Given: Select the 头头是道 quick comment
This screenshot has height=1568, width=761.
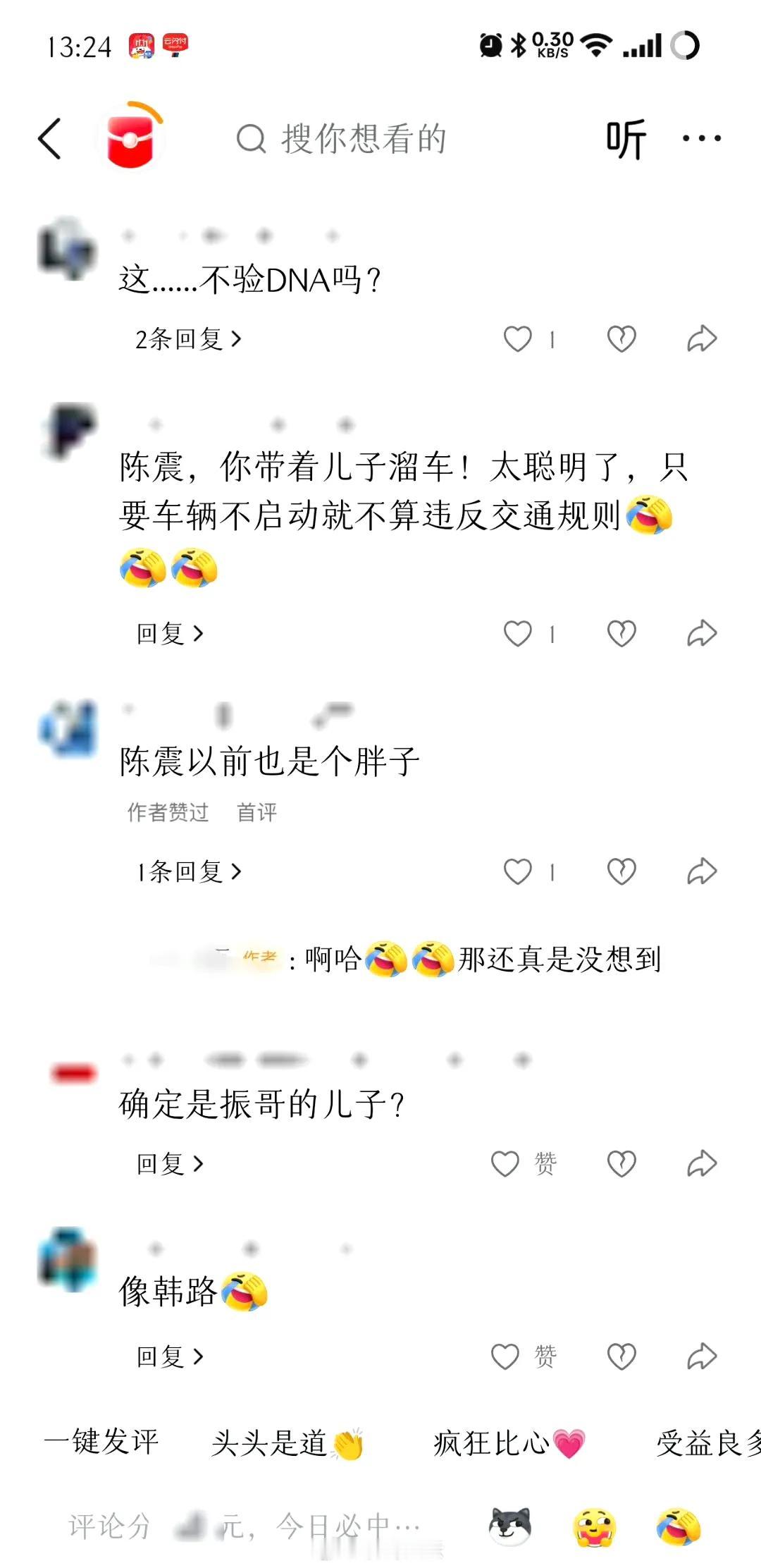Looking at the screenshot, I should click(287, 1443).
